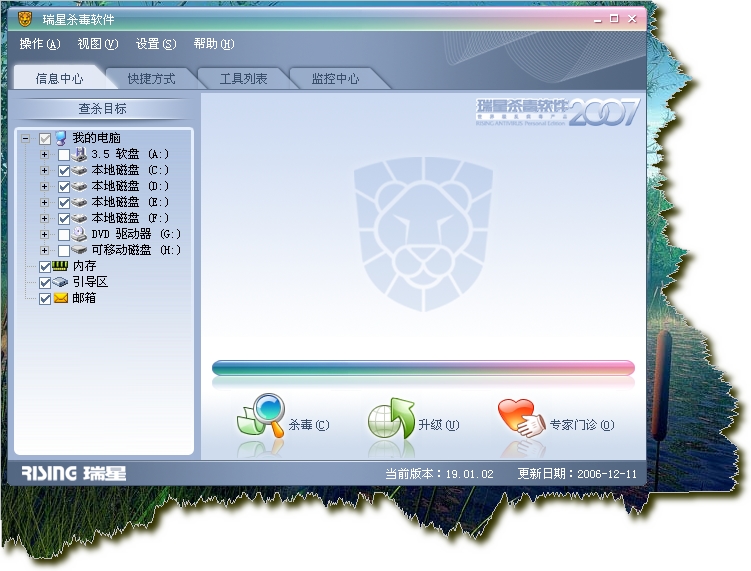Viewport: 751px width, 571px height.
Task: Click the heart and hand expert clinic icon
Action: pos(522,418)
